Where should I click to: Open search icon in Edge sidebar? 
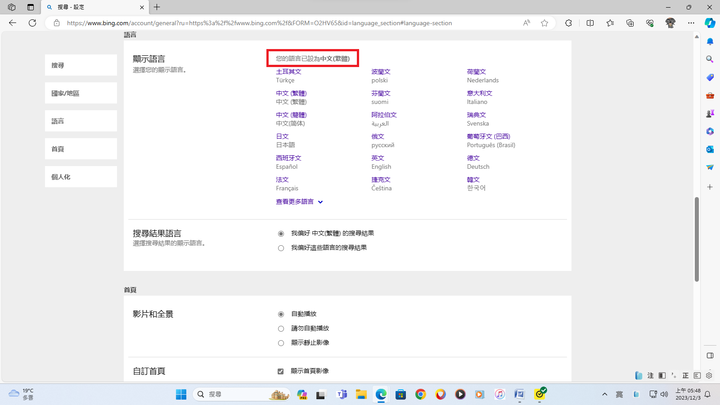pyautogui.click(x=710, y=59)
